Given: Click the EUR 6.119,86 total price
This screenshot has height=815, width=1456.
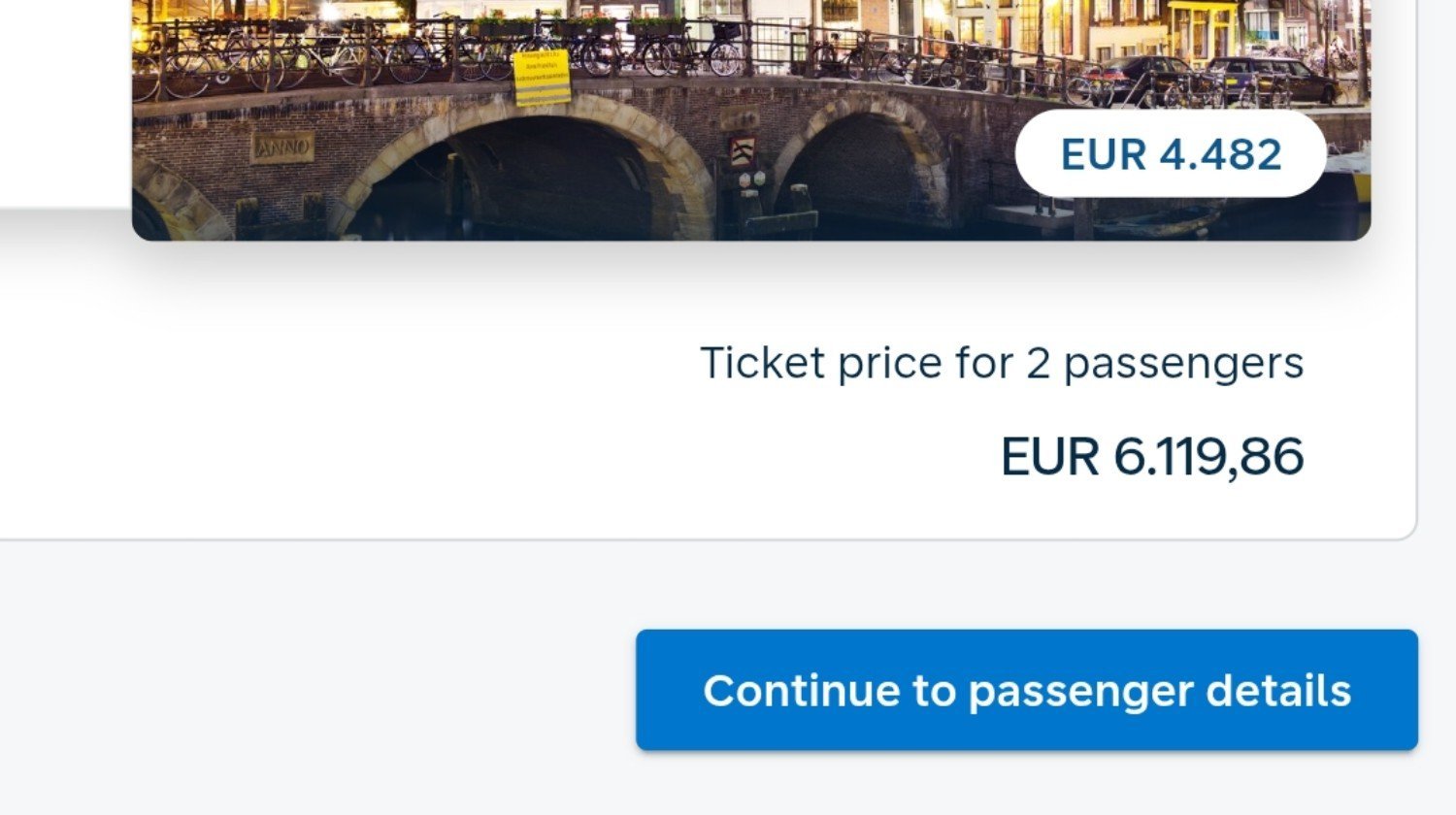Looking at the screenshot, I should pos(1151,456).
